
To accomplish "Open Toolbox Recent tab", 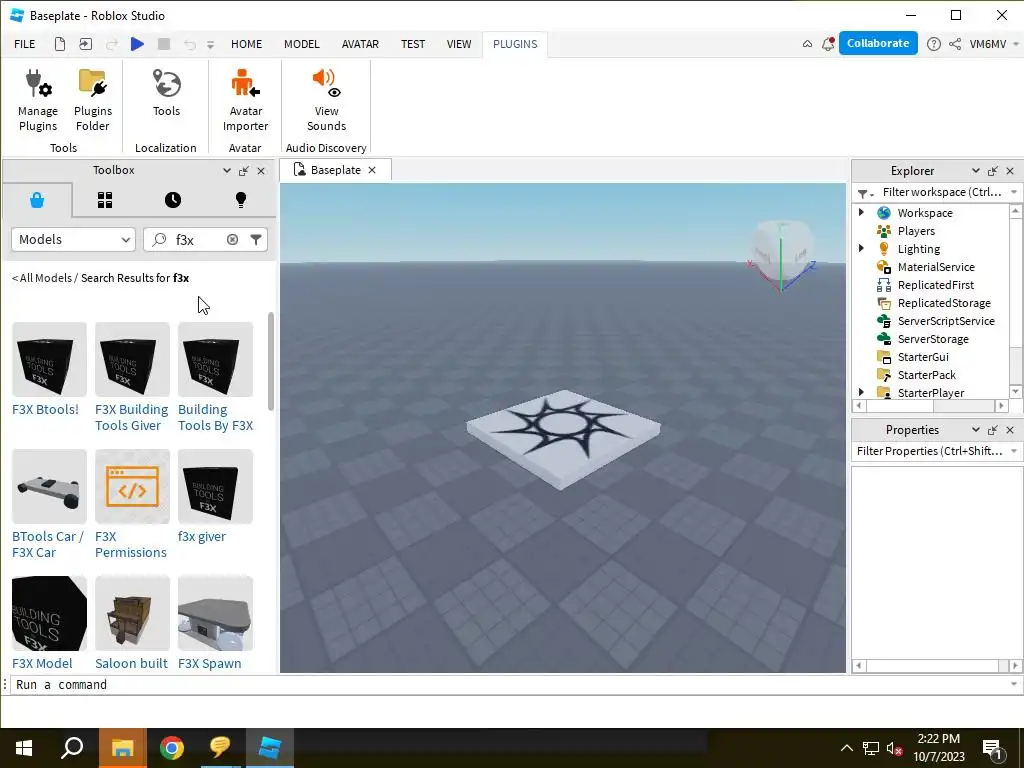I will tap(172, 200).
